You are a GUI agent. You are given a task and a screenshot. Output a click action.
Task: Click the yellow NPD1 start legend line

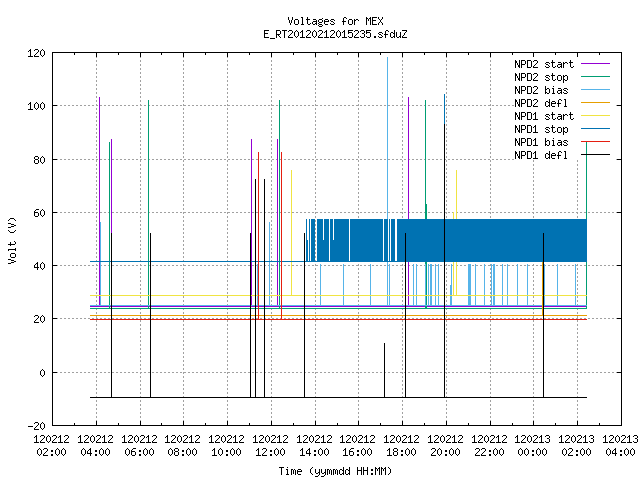tap(595, 116)
